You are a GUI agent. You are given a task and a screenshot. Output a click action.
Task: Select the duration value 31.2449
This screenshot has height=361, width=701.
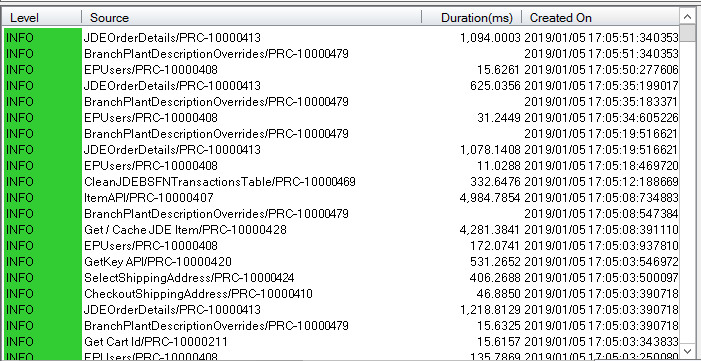point(498,118)
